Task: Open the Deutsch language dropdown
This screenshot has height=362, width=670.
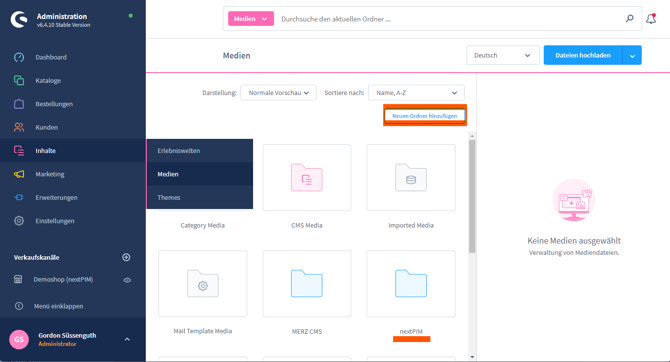Action: click(502, 55)
